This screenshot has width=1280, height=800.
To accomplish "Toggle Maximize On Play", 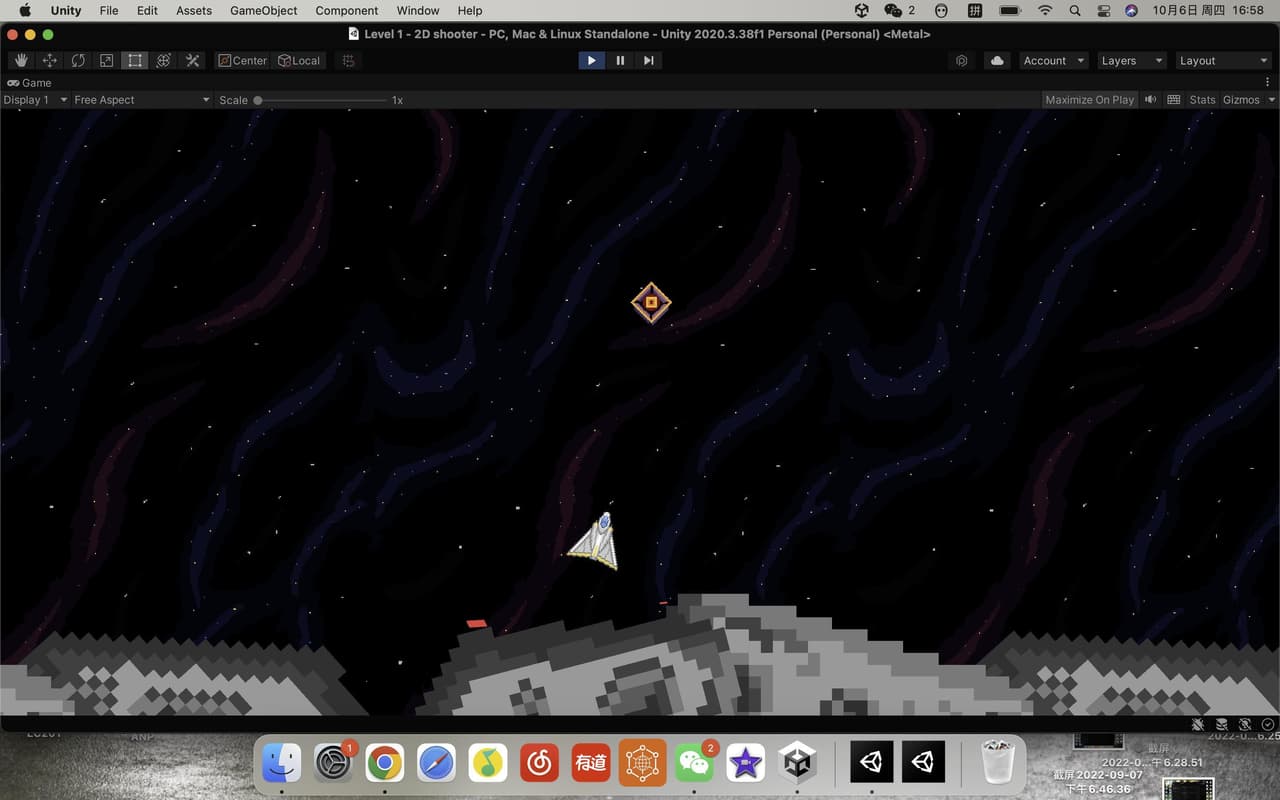I will coord(1090,100).
